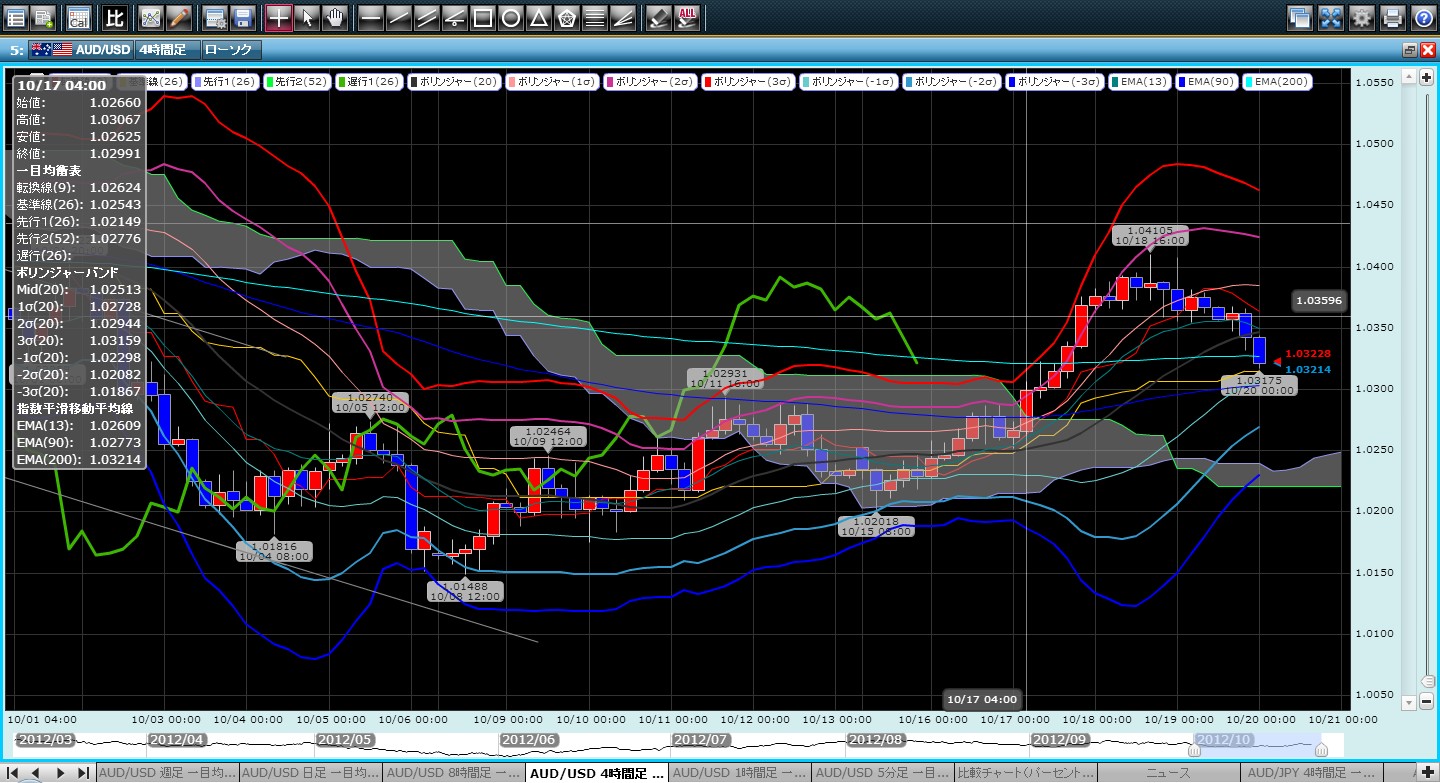Viewport: 1440px width, 783px height.
Task: Switch to the ニュース tab
Action: coord(1167,773)
